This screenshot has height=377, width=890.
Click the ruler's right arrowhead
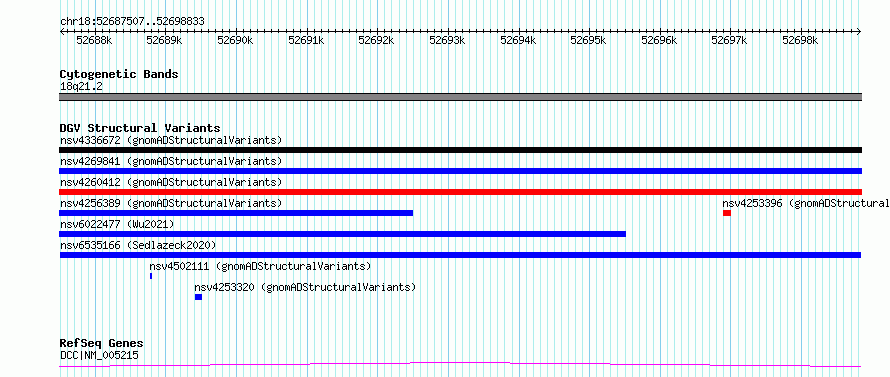(x=859, y=32)
